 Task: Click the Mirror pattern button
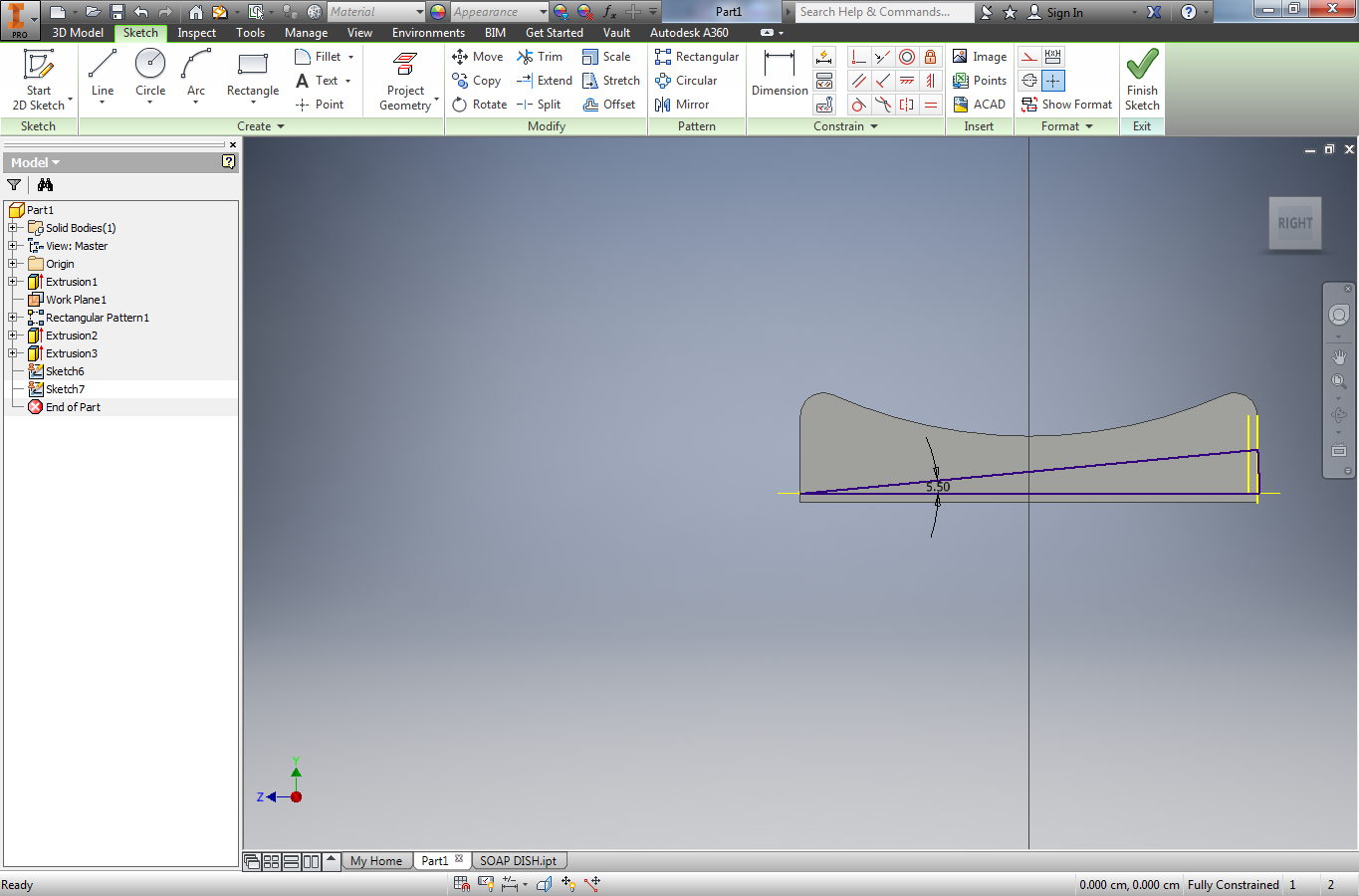[682, 105]
